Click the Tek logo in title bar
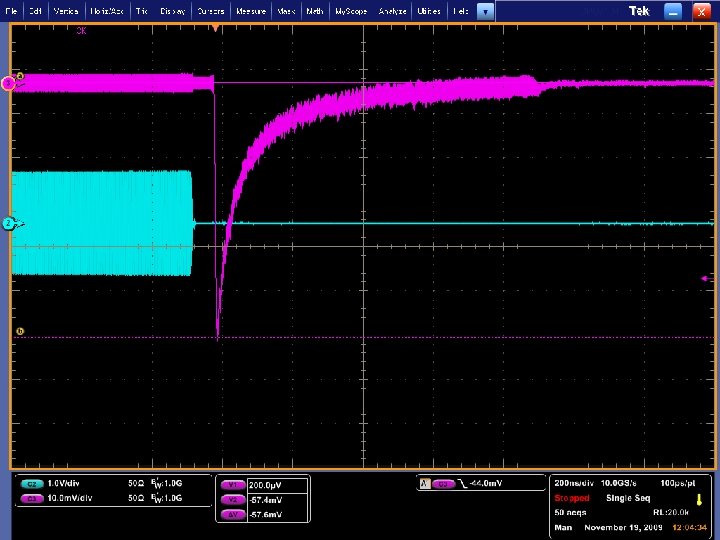Viewport: 720px width, 540px height. coord(639,11)
